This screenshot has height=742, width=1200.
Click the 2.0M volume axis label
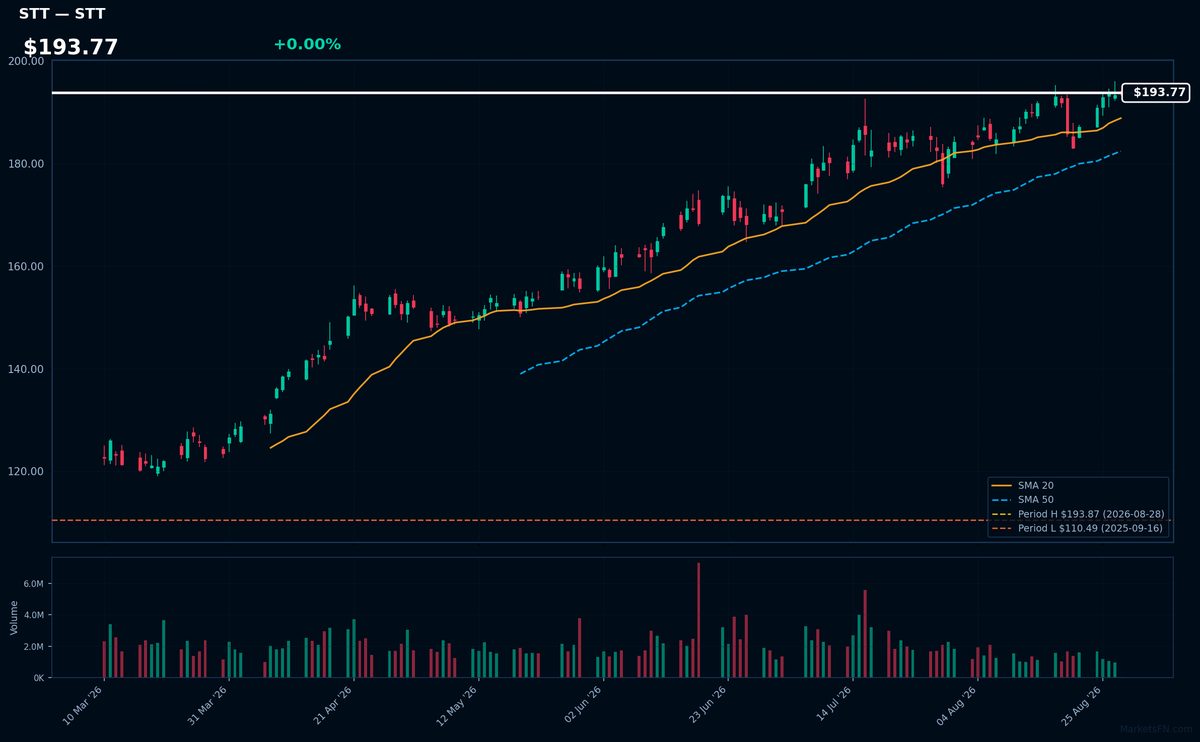(35, 647)
